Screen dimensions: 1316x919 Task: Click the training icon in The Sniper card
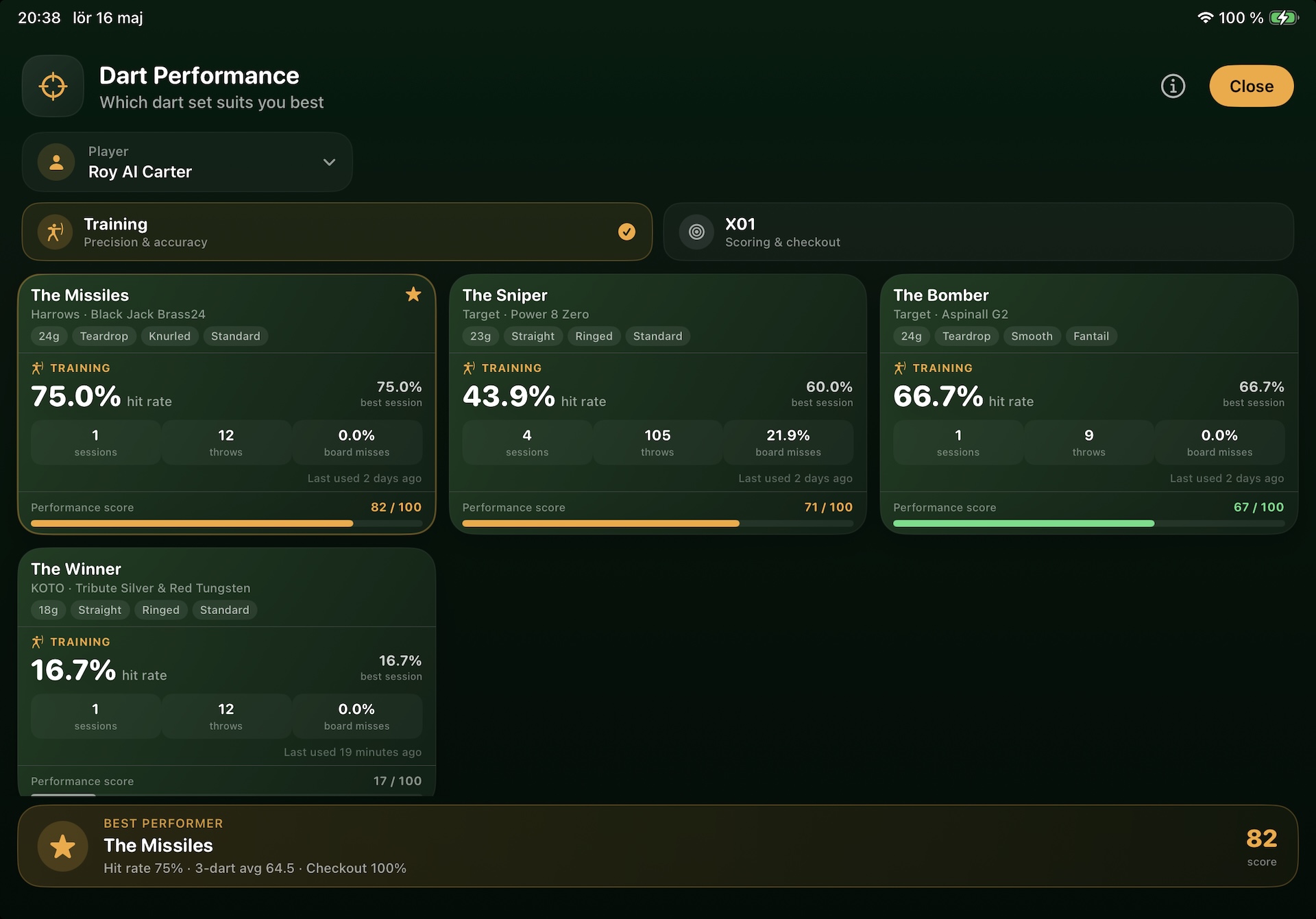coord(469,368)
